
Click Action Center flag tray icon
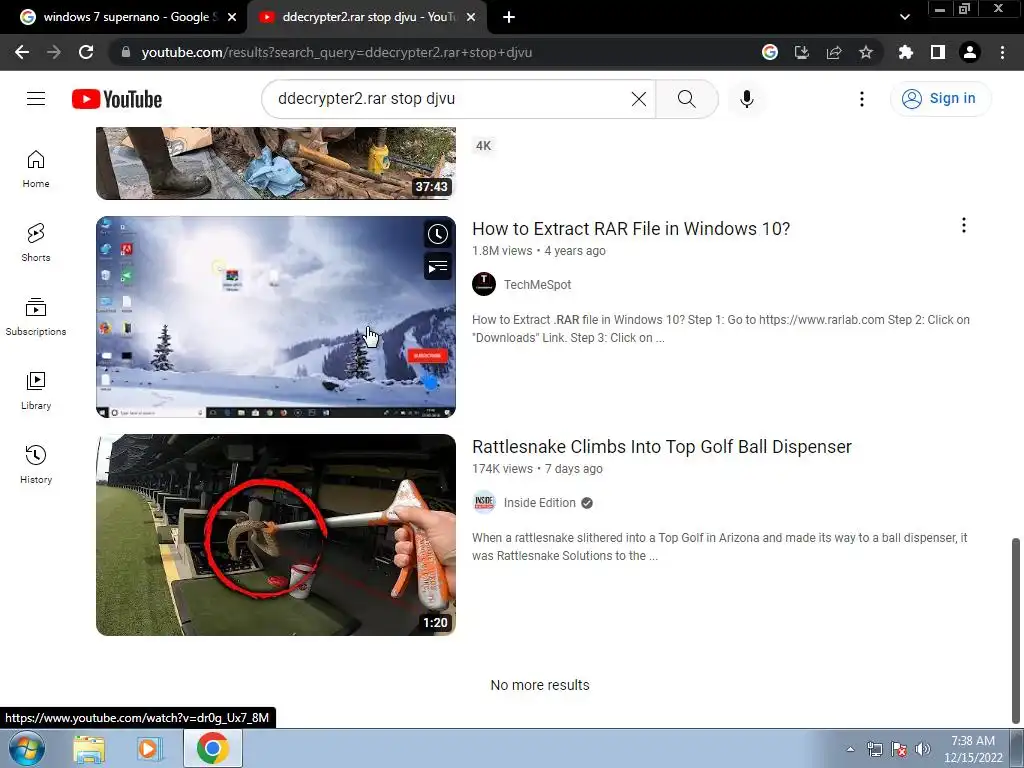899,749
